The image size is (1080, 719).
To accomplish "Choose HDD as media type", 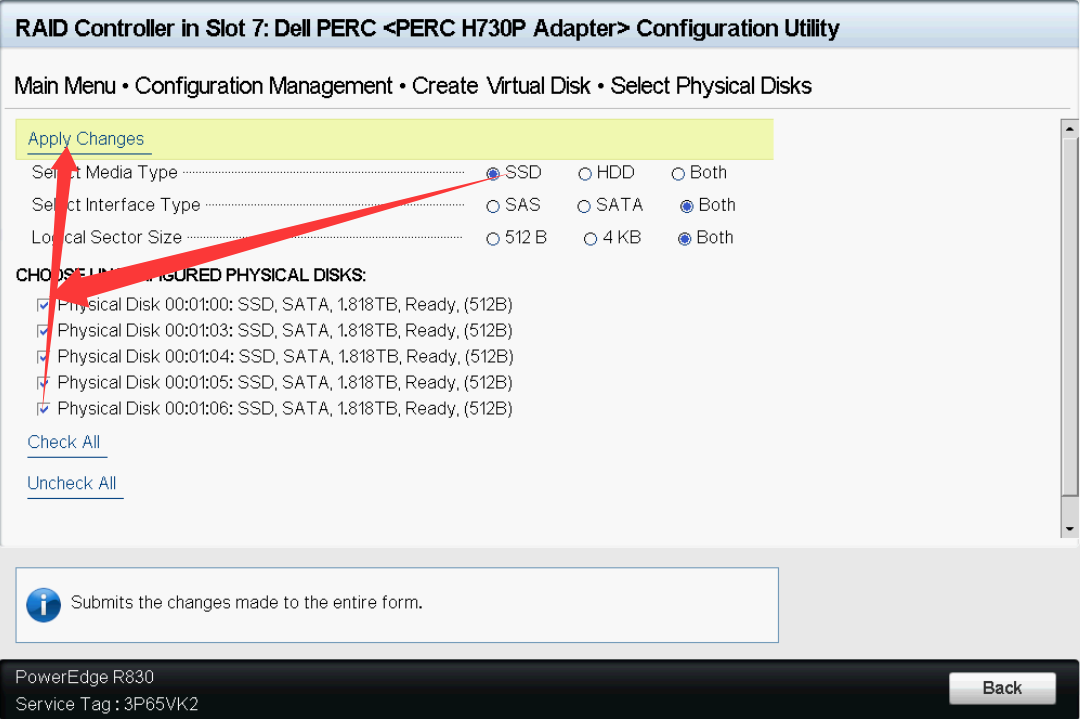I will [x=585, y=174].
